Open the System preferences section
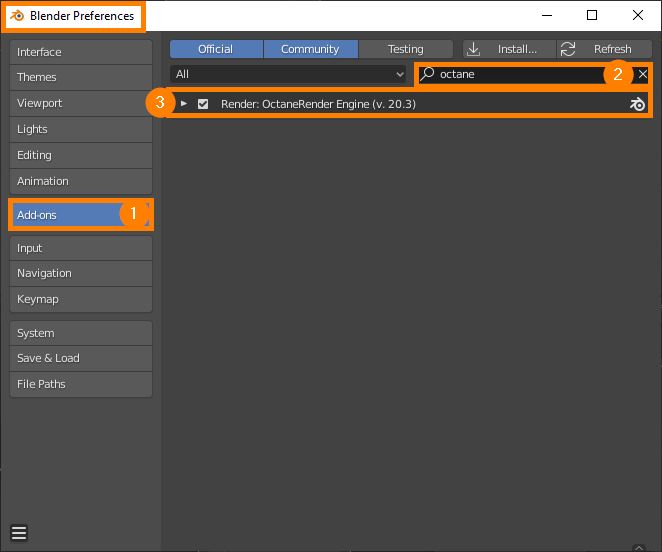The image size is (662, 552). [x=81, y=333]
